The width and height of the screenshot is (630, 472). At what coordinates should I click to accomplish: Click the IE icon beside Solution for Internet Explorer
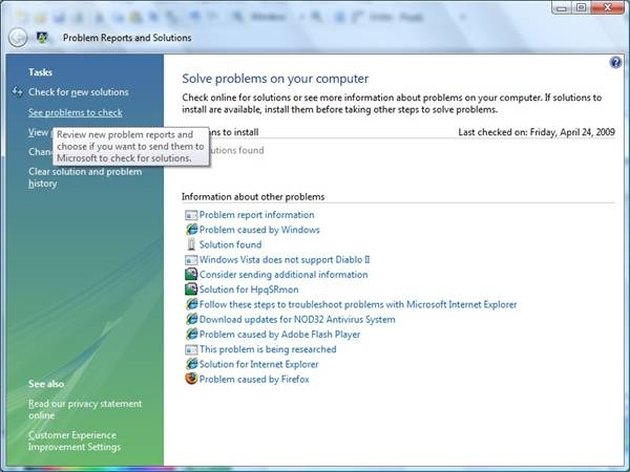point(191,364)
